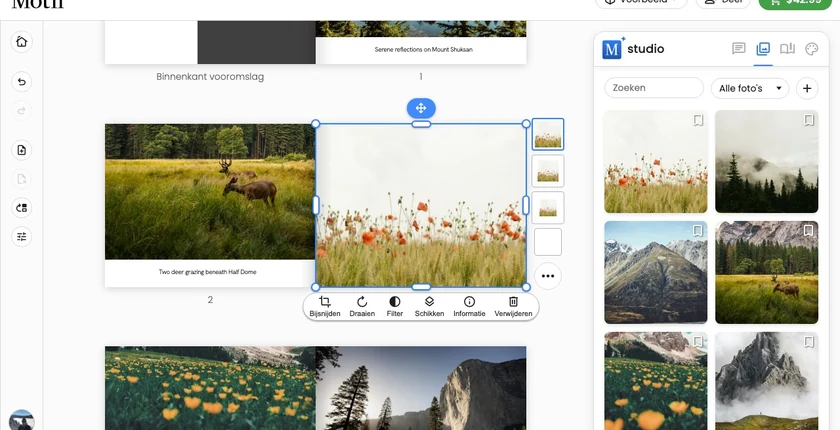Add a new page with left sidebar icon
The height and width of the screenshot is (430, 840).
(21, 150)
